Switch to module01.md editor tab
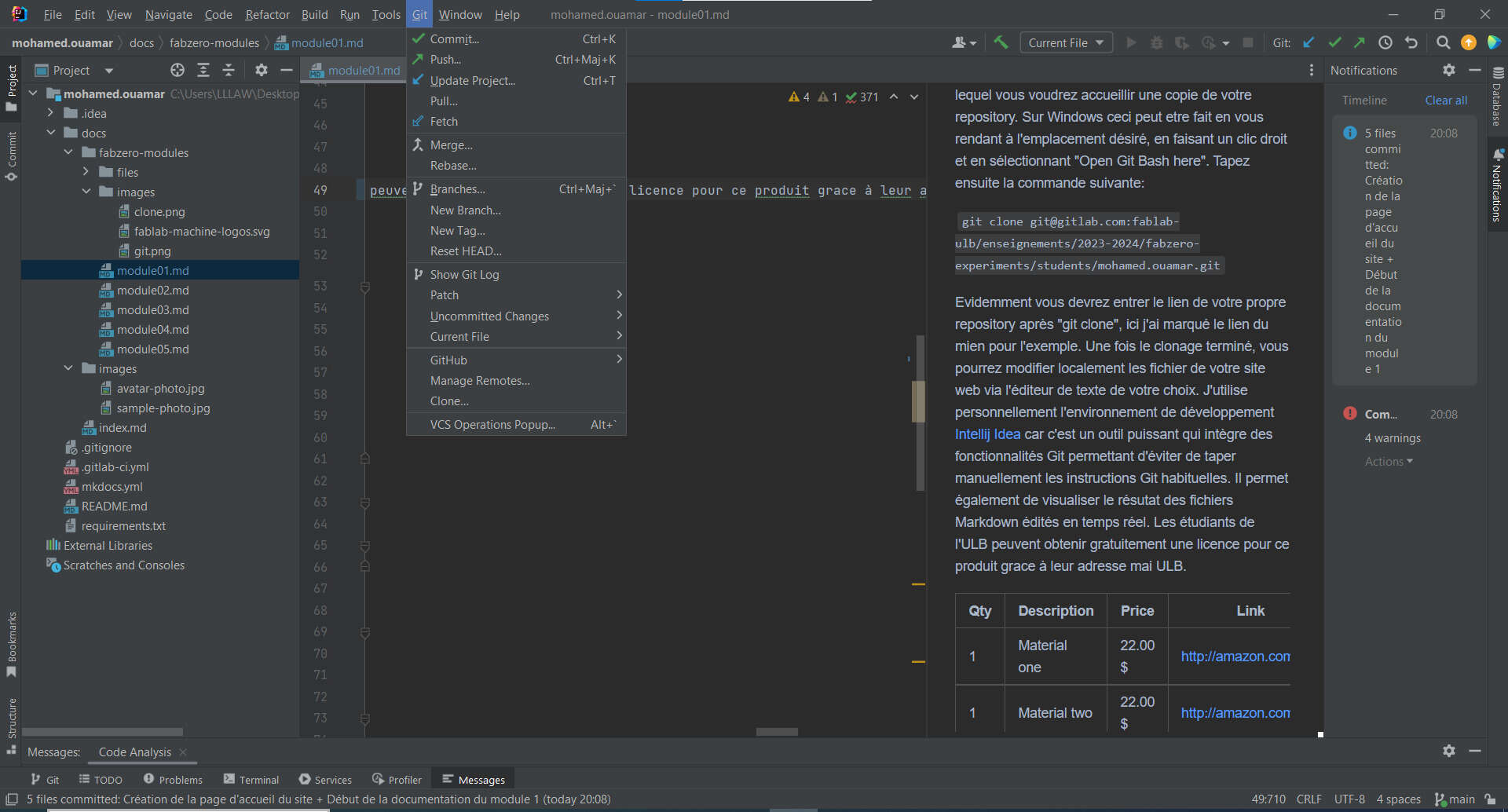The width and height of the screenshot is (1508, 812). coord(355,70)
